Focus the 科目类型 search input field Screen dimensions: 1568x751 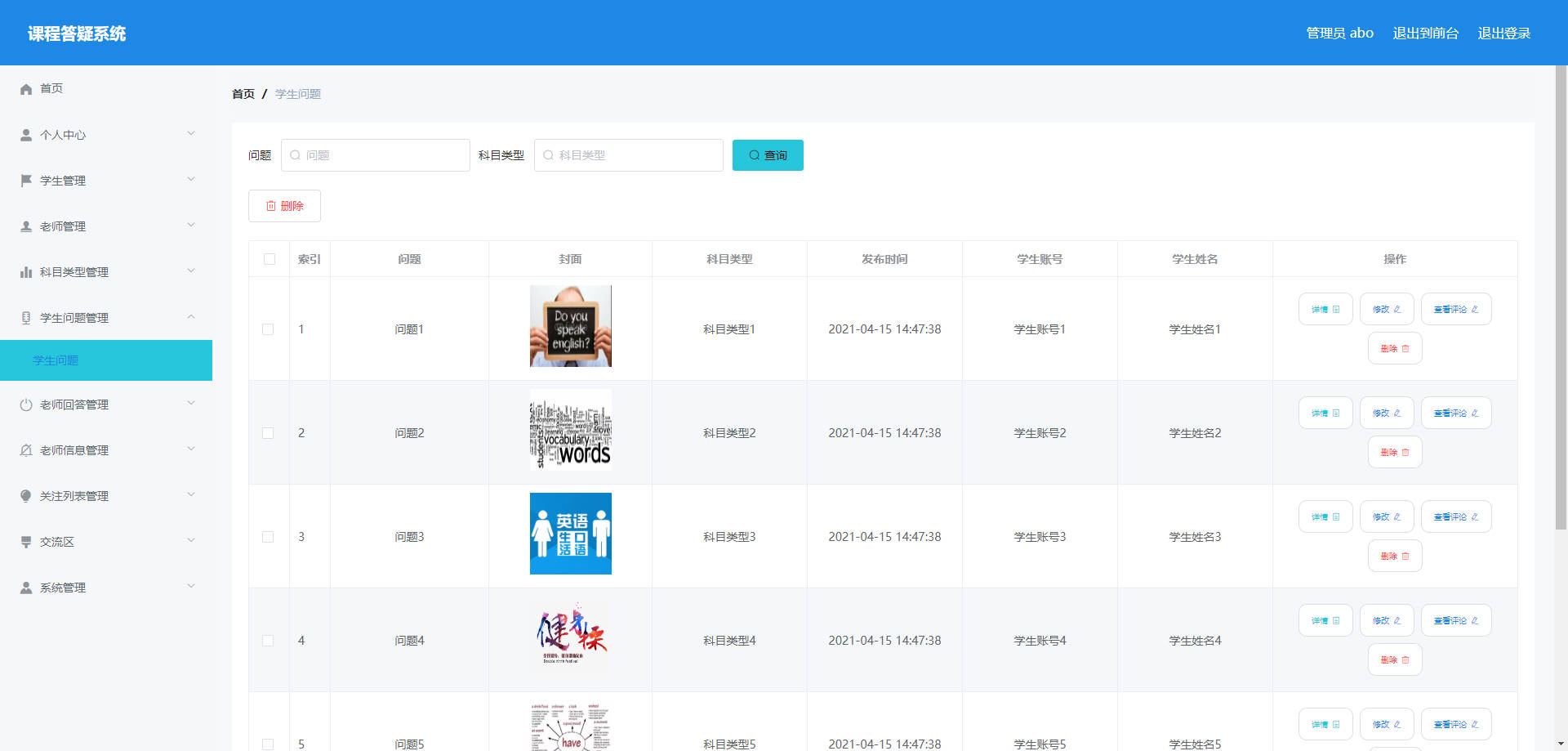click(x=629, y=155)
